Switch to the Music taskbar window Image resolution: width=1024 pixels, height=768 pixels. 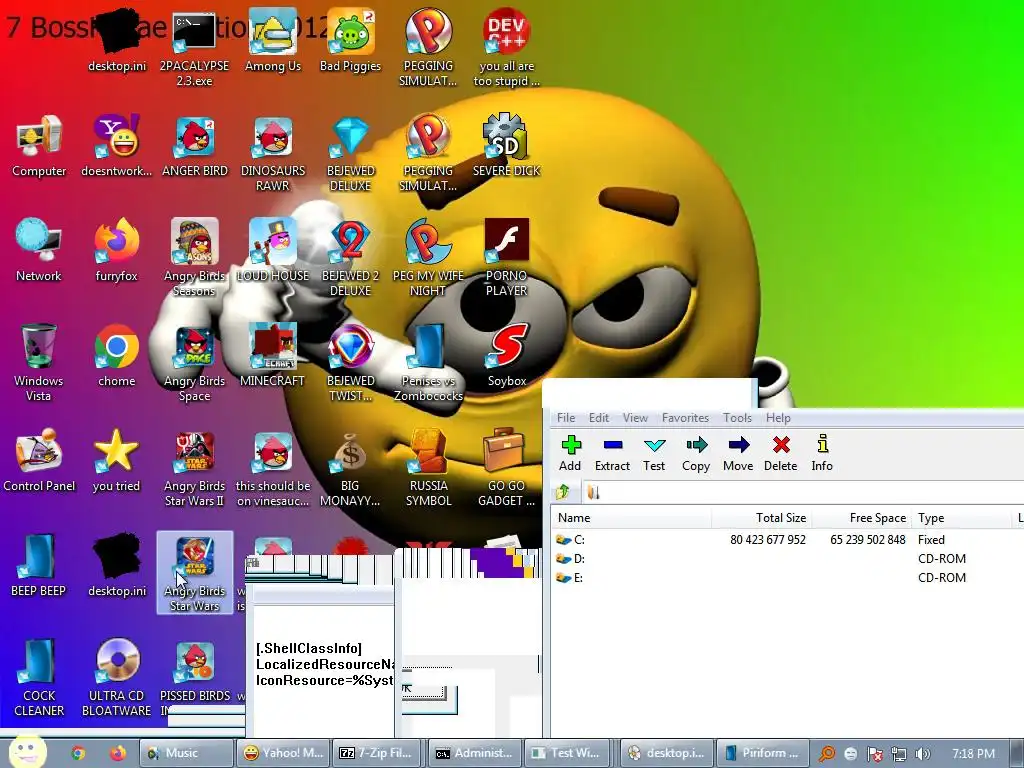click(x=187, y=753)
